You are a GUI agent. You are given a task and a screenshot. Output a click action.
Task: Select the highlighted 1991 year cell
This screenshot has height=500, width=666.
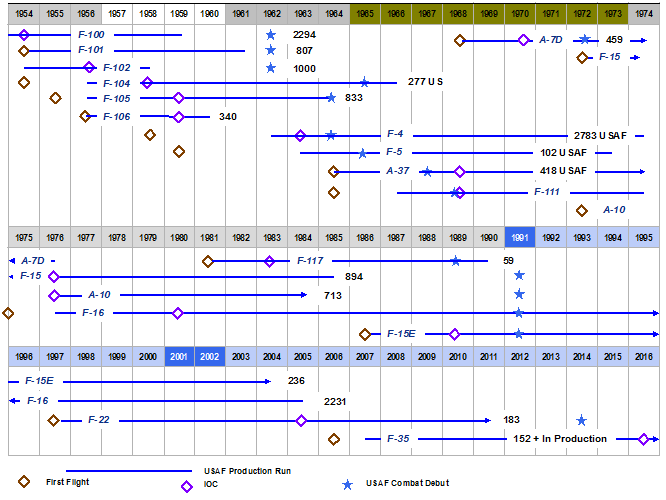pos(519,237)
